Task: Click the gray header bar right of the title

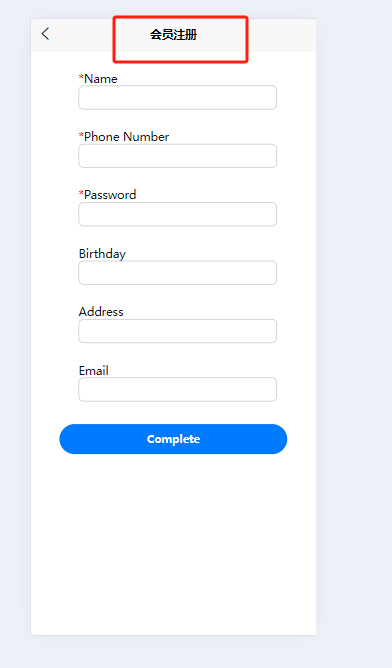Action: click(282, 35)
